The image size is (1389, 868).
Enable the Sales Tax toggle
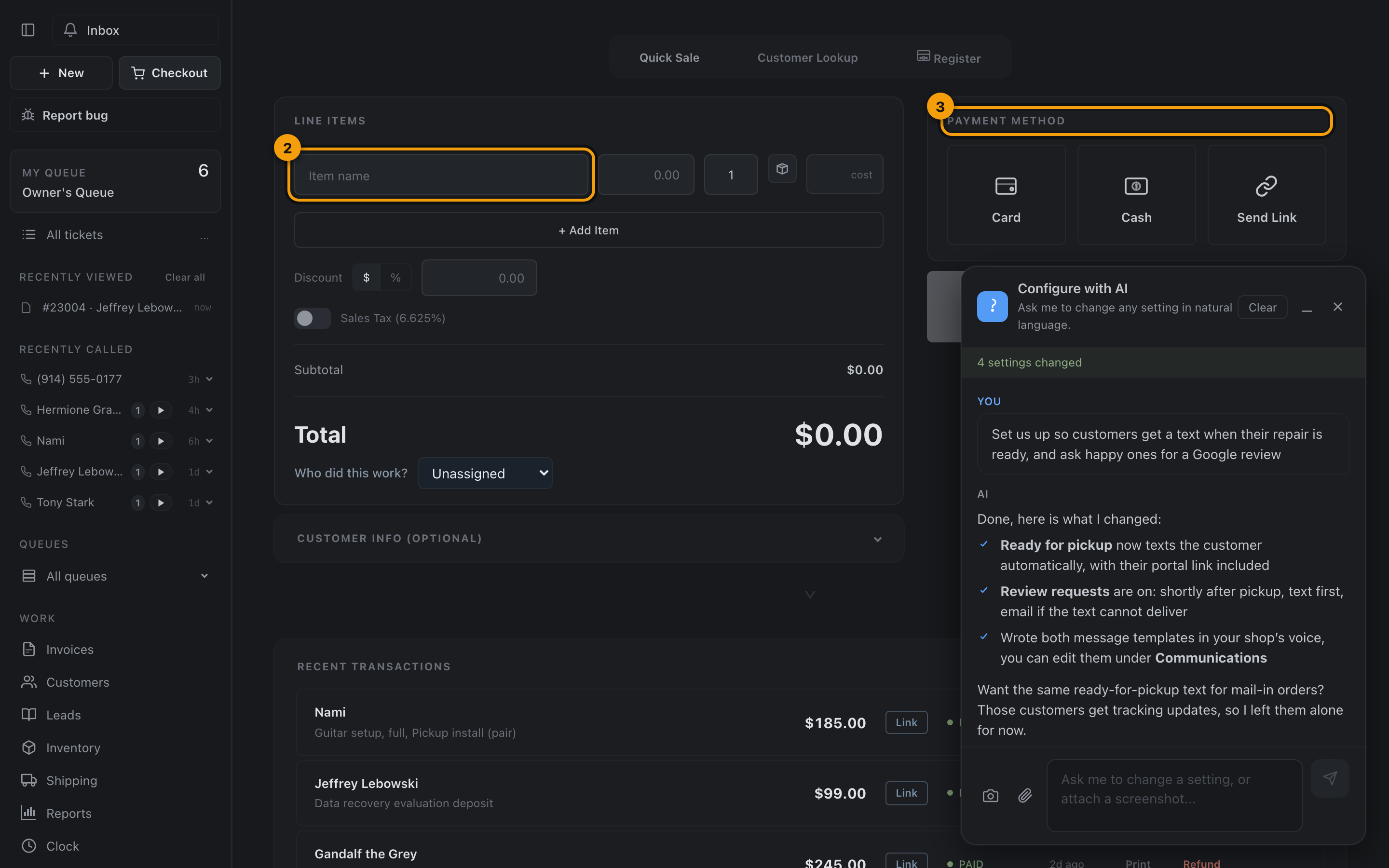(312, 318)
